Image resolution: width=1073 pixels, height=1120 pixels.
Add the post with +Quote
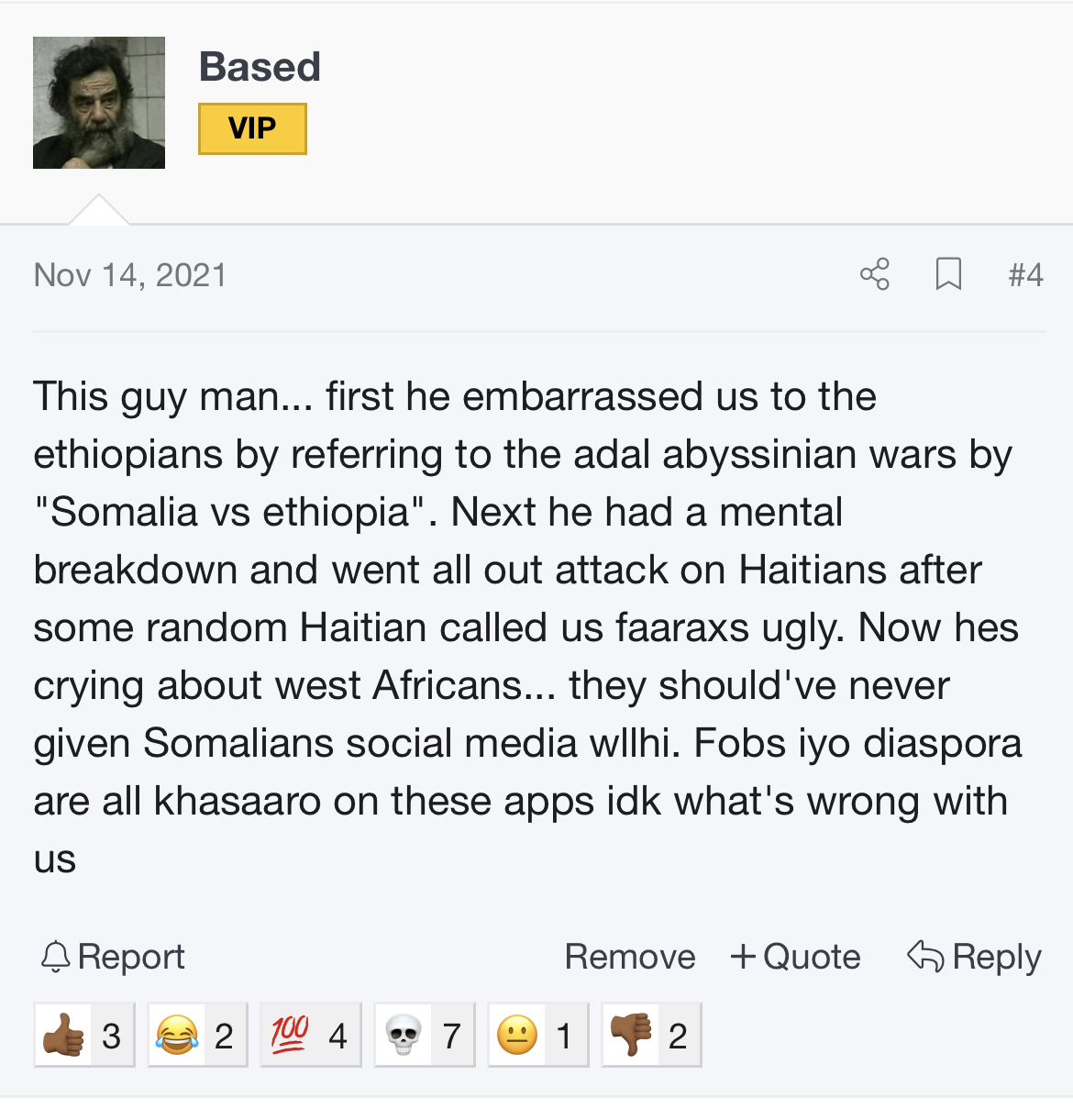click(795, 957)
